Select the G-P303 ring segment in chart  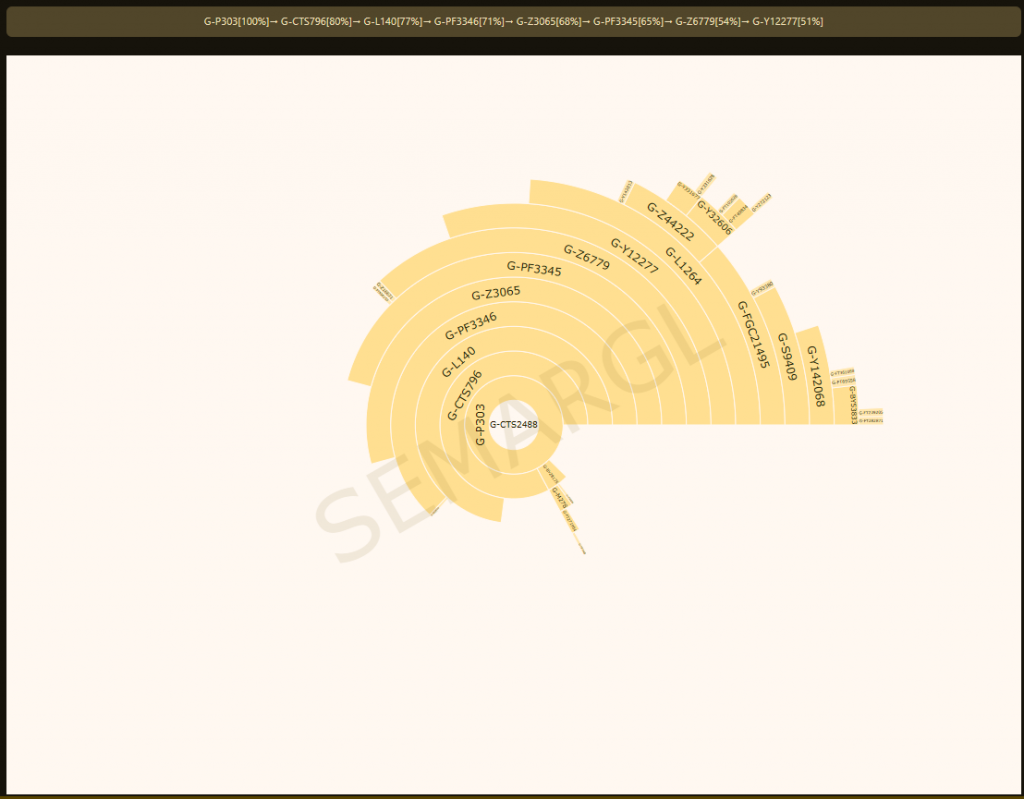coord(481,424)
